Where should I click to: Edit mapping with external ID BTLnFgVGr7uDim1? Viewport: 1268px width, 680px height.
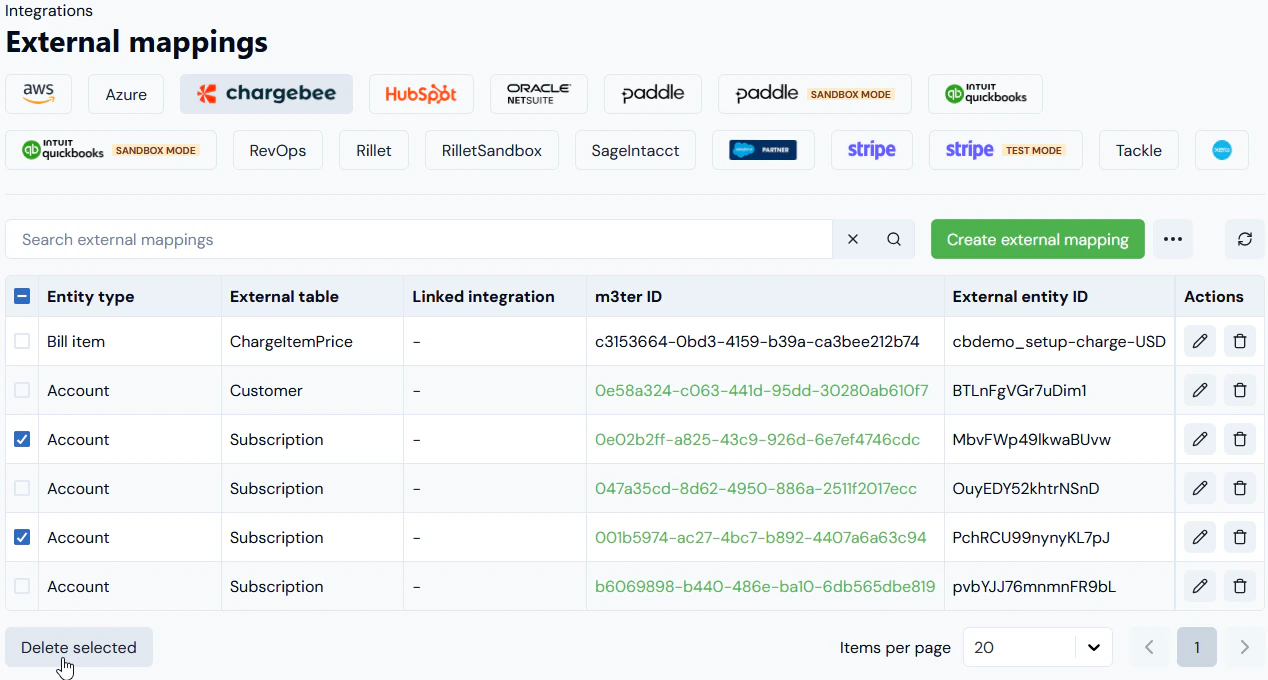[x=1200, y=390]
